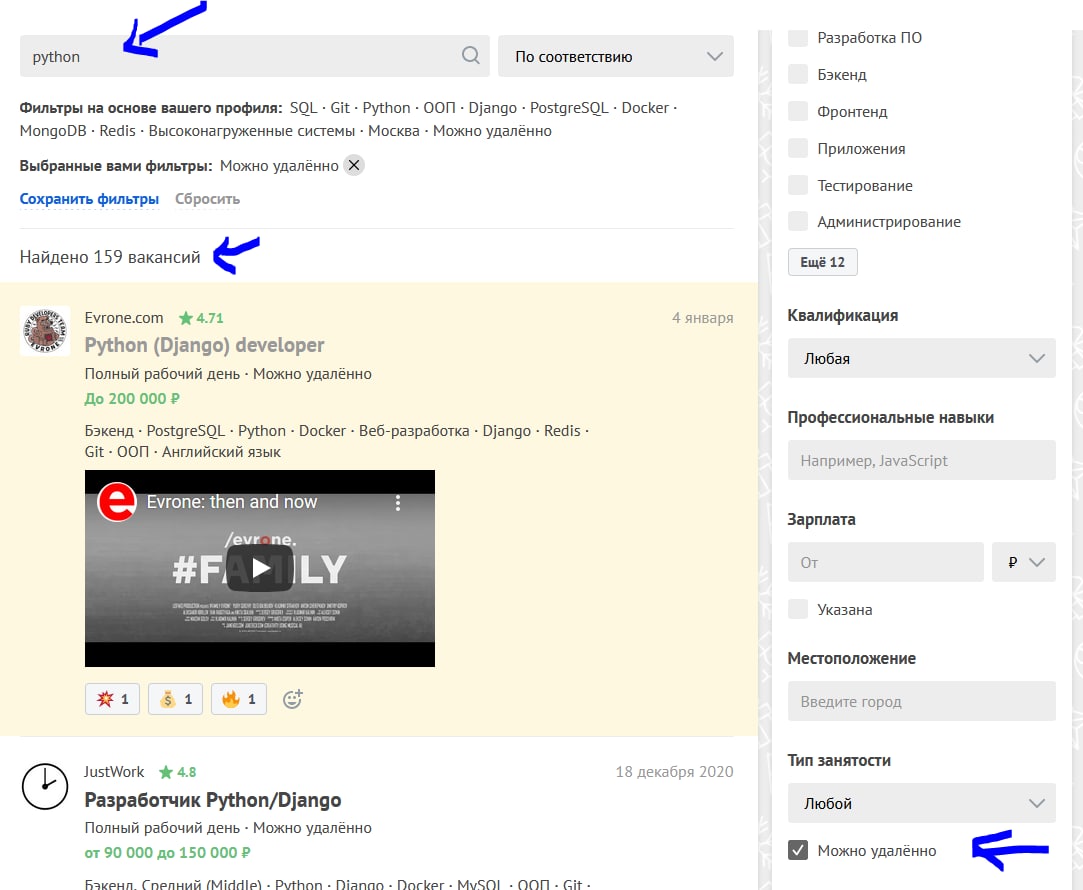1083x890 pixels.
Task: Click 'Сохранить фильтры' link
Action: (89, 199)
